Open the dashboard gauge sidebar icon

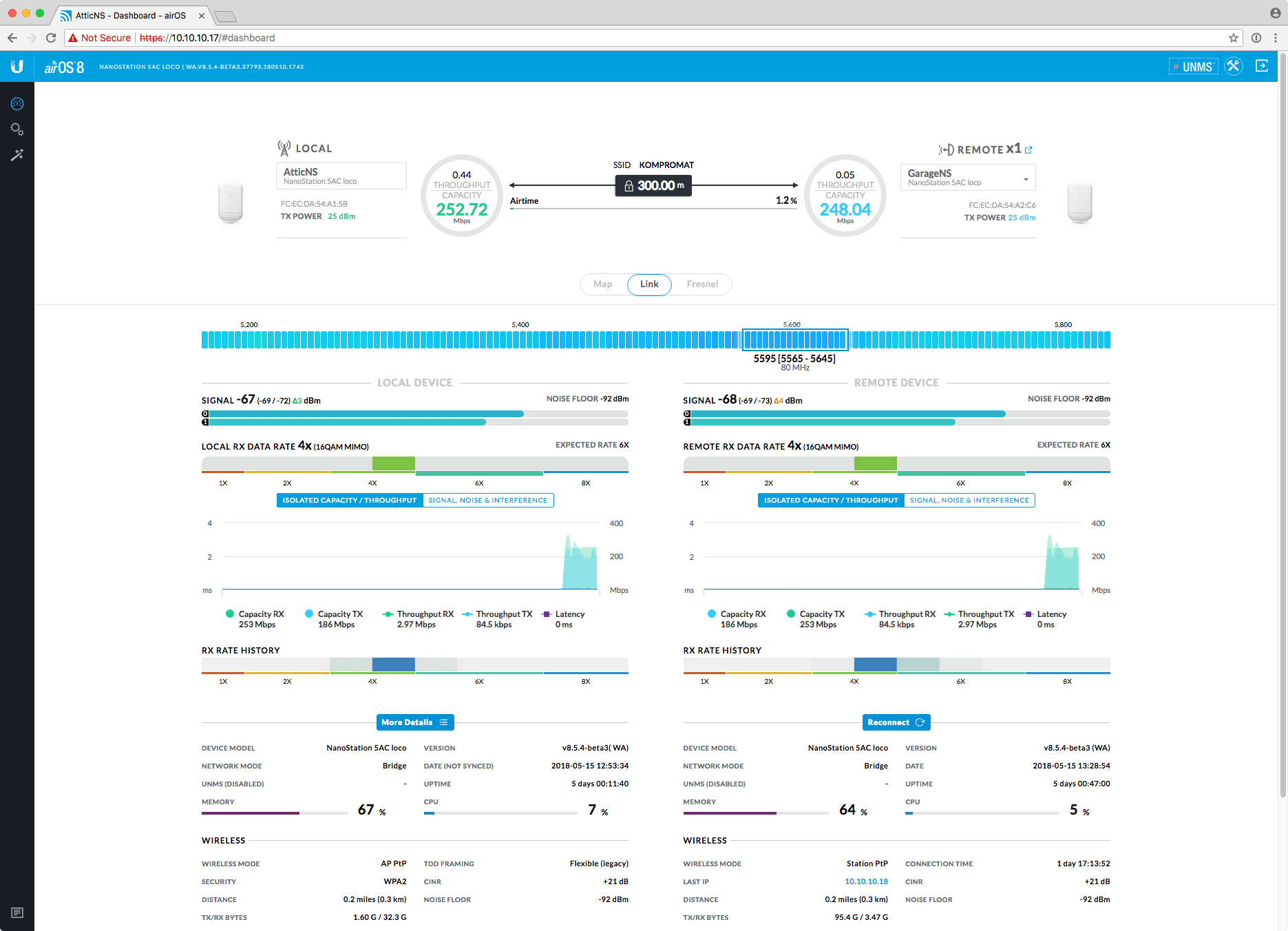coord(17,104)
